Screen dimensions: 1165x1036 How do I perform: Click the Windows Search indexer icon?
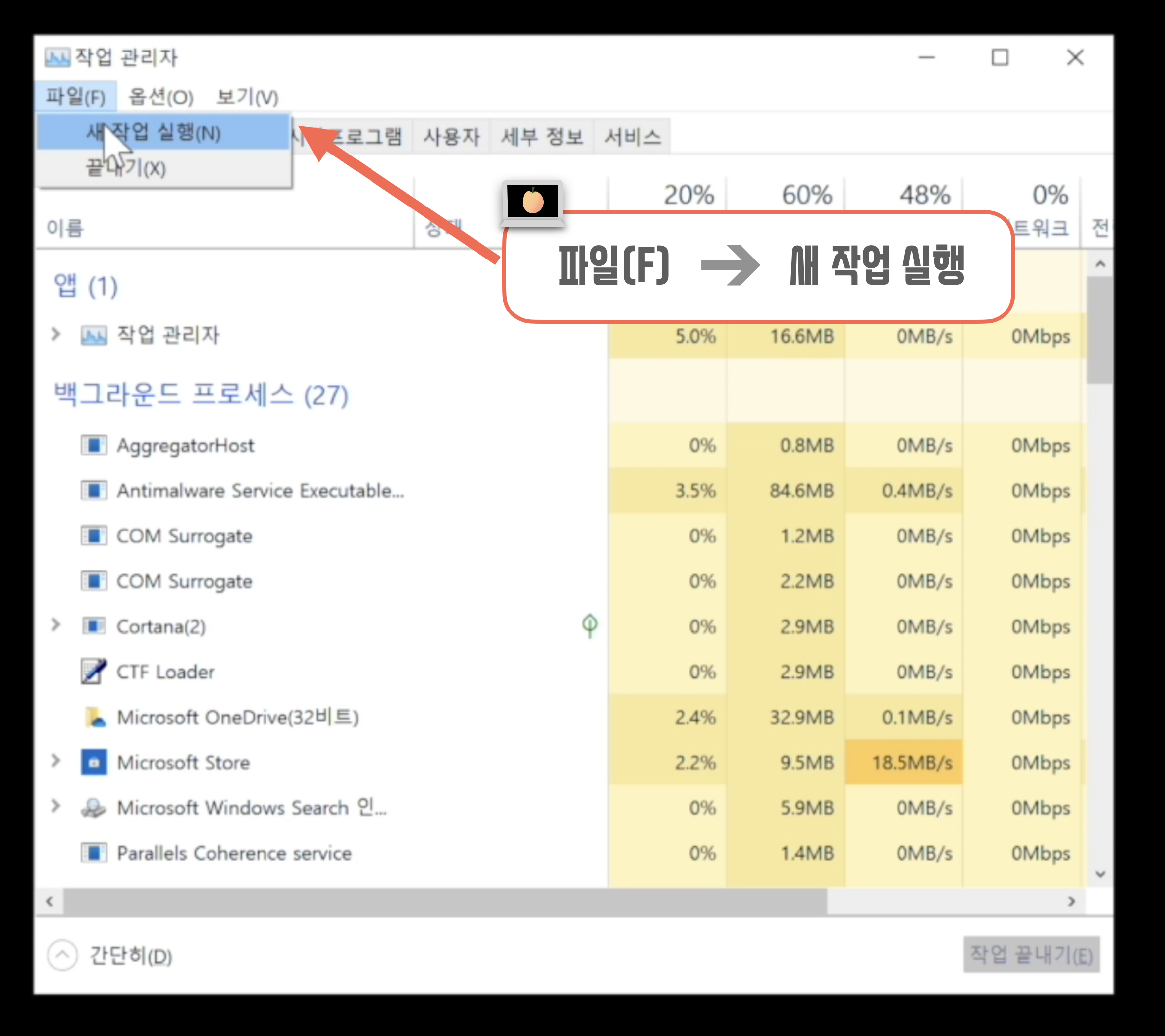tap(94, 808)
